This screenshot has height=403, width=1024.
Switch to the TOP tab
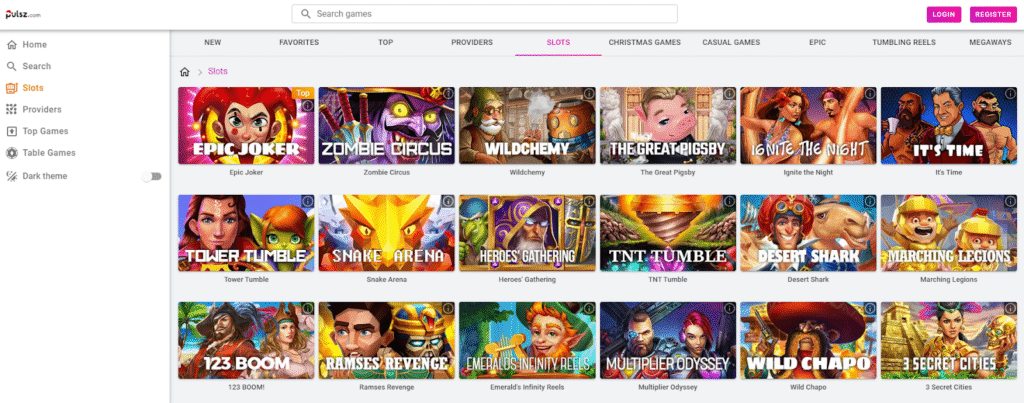click(x=385, y=42)
